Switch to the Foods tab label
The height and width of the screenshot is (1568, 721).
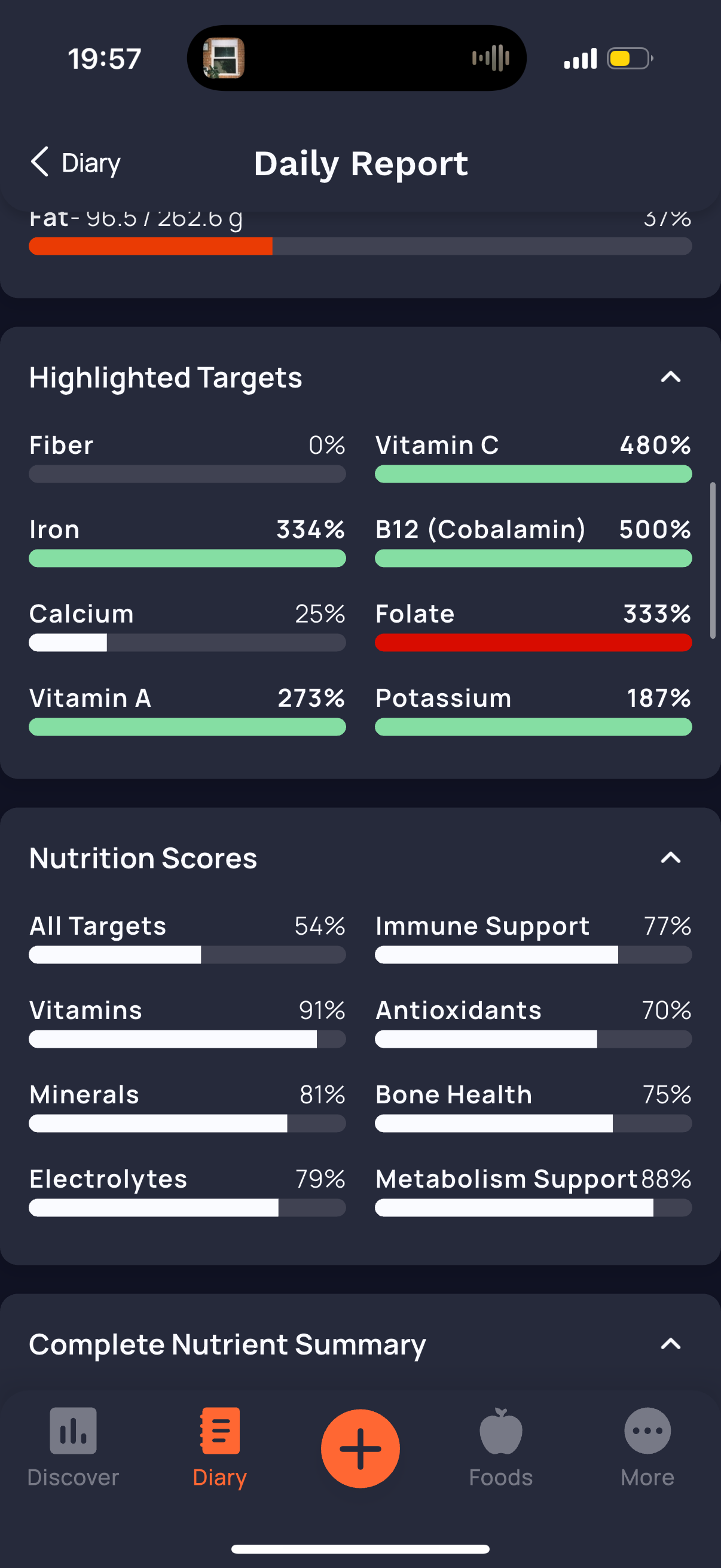click(x=501, y=1477)
